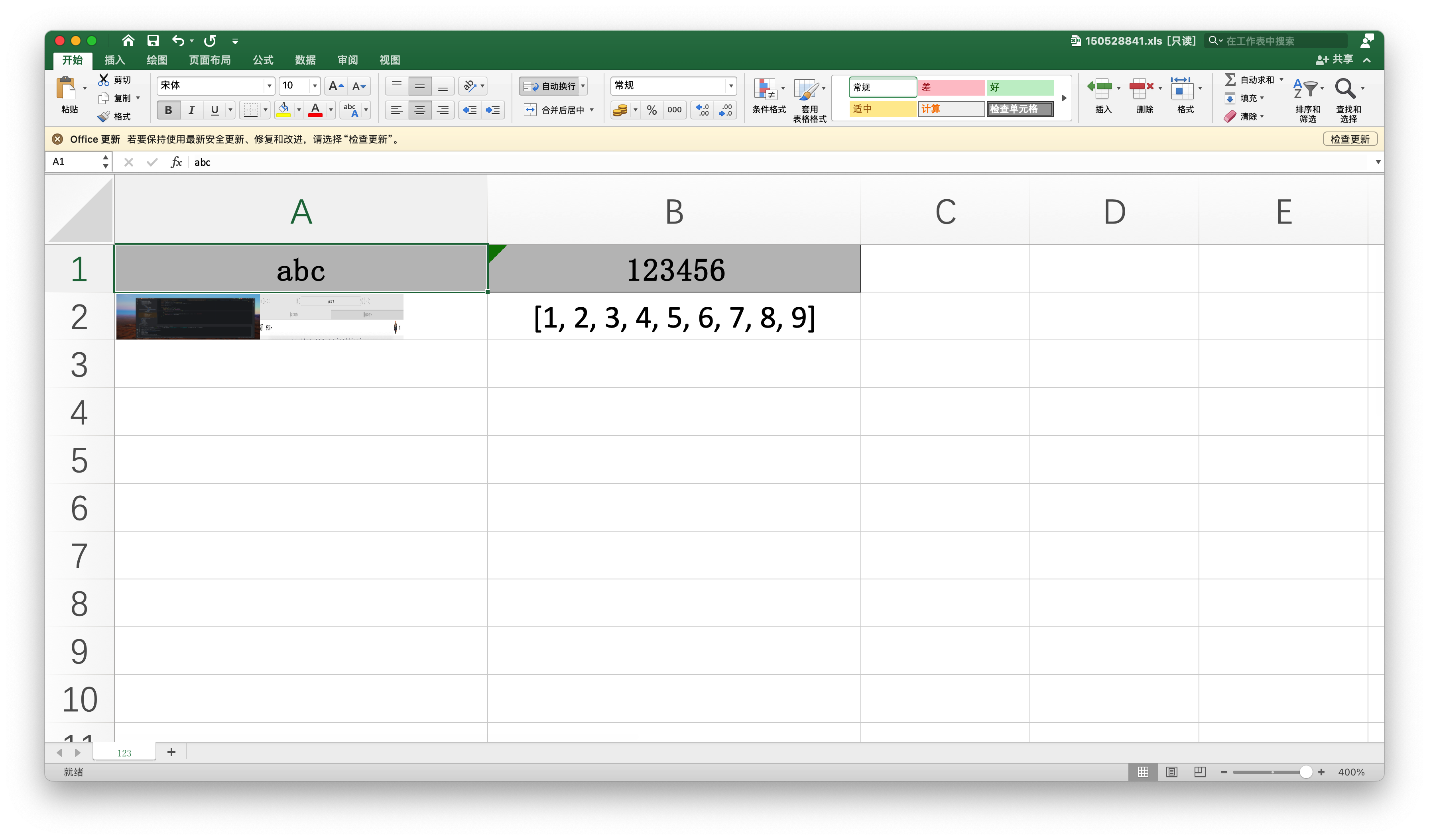This screenshot has height=840, width=1429.
Task: Click the 检查更新 button
Action: pyautogui.click(x=1350, y=139)
